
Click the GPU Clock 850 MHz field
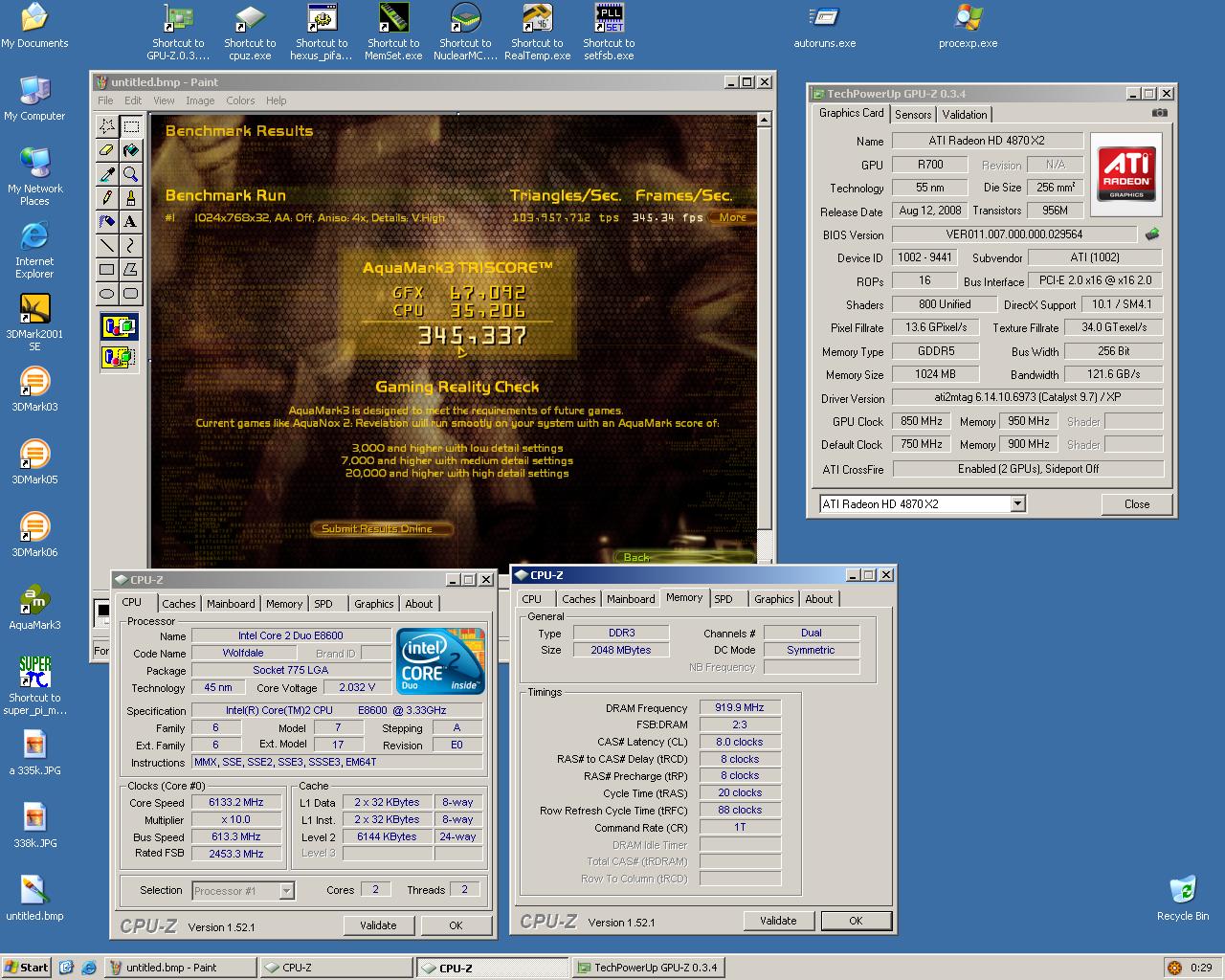coord(922,421)
